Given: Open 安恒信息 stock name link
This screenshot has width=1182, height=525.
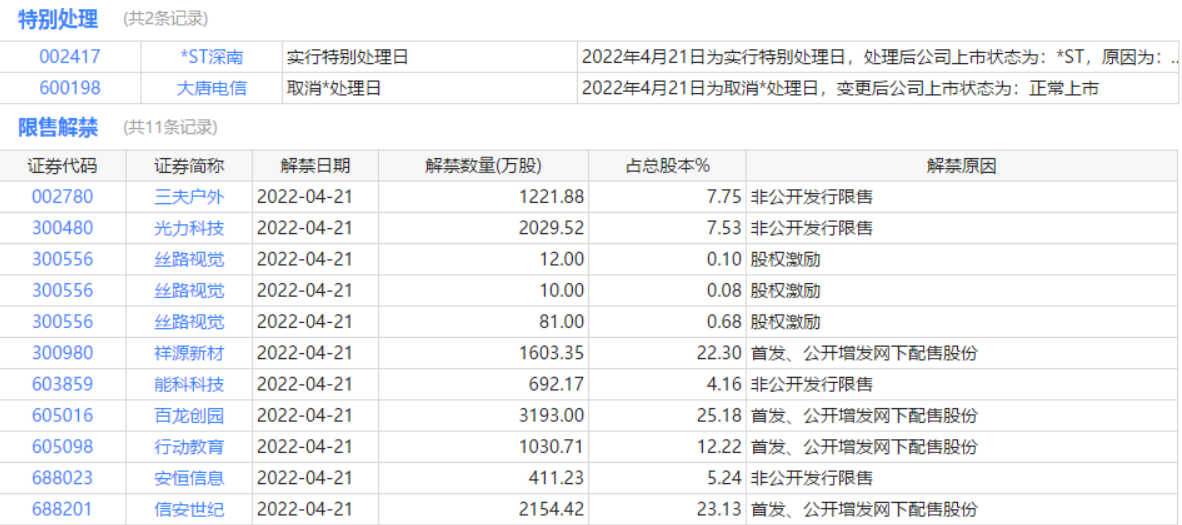Looking at the screenshot, I should click(x=189, y=478).
